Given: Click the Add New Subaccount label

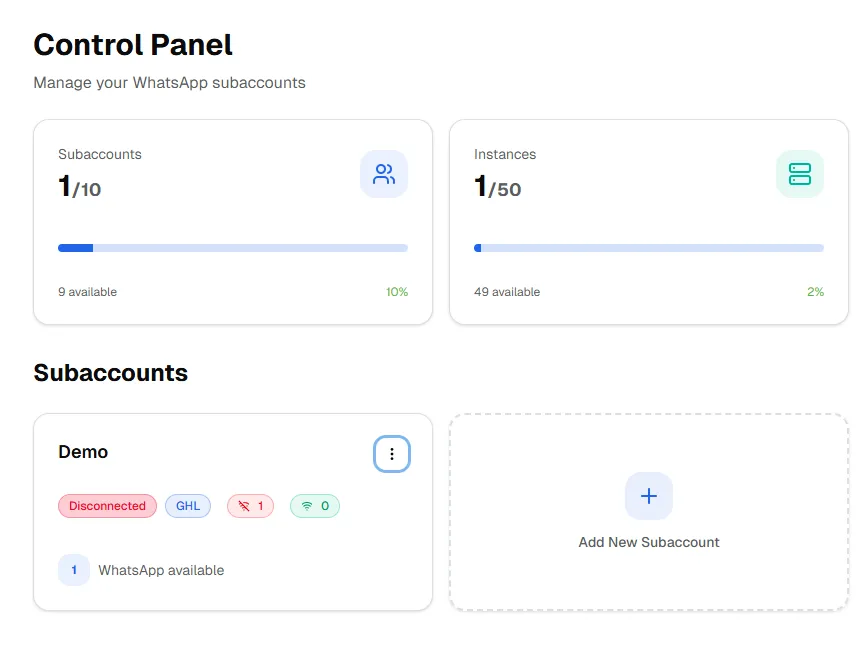Looking at the screenshot, I should tap(649, 542).
